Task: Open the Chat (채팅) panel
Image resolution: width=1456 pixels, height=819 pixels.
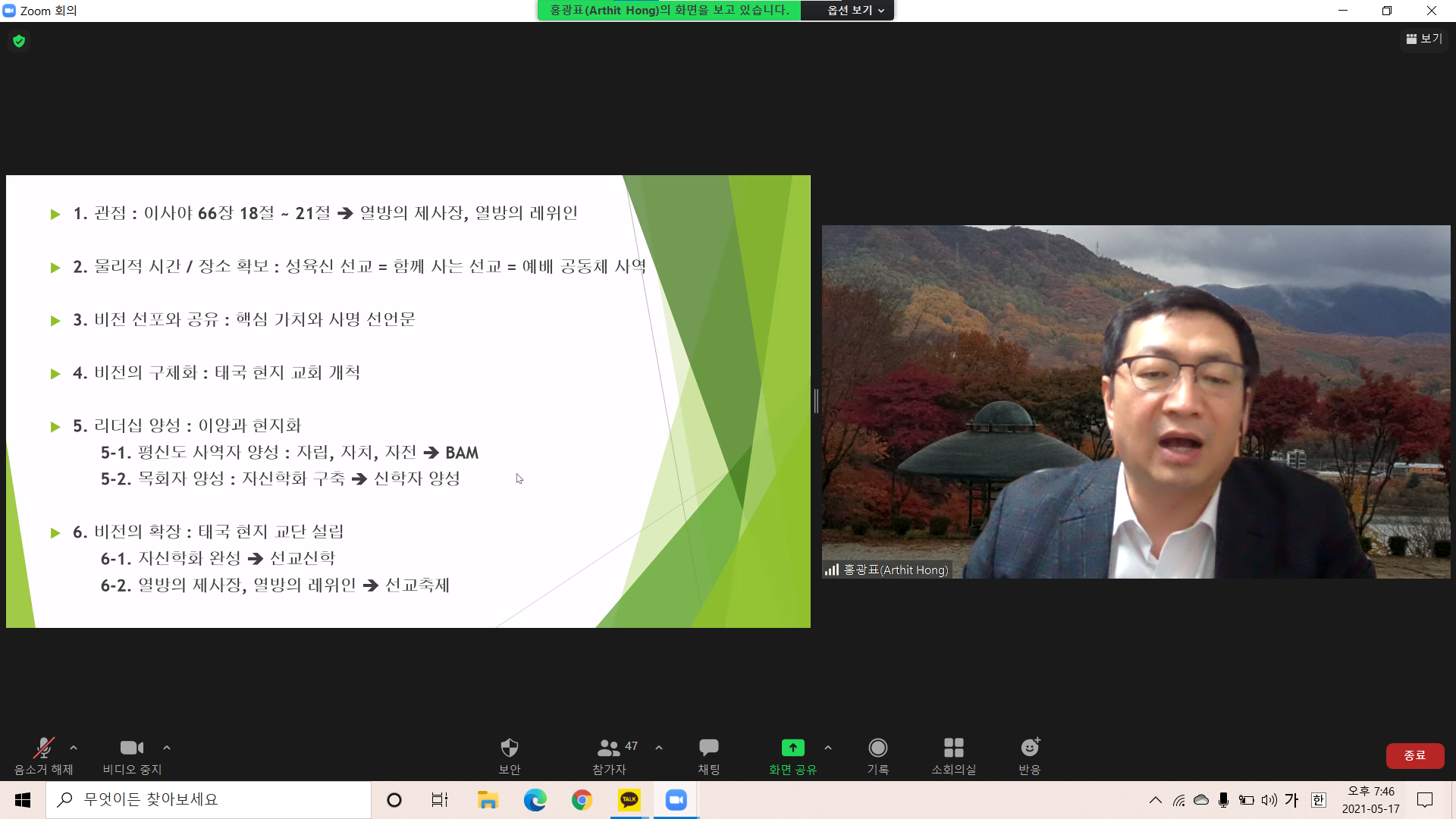Action: click(708, 755)
